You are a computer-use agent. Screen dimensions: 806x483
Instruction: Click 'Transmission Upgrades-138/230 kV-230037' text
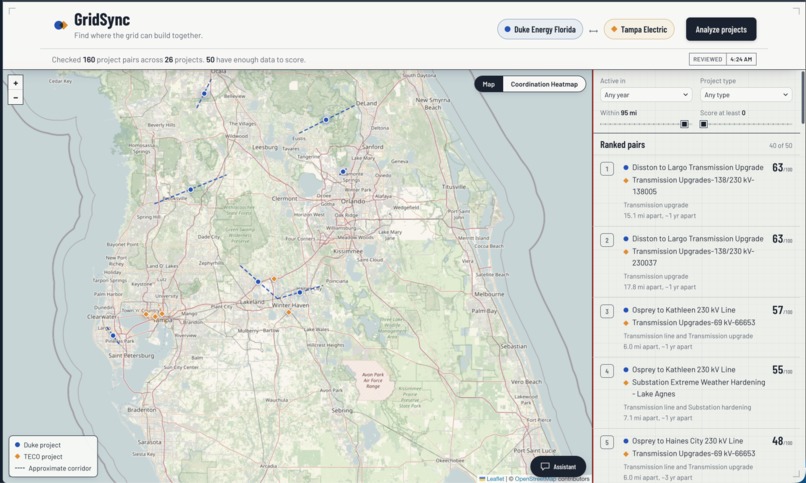[x=693, y=257]
